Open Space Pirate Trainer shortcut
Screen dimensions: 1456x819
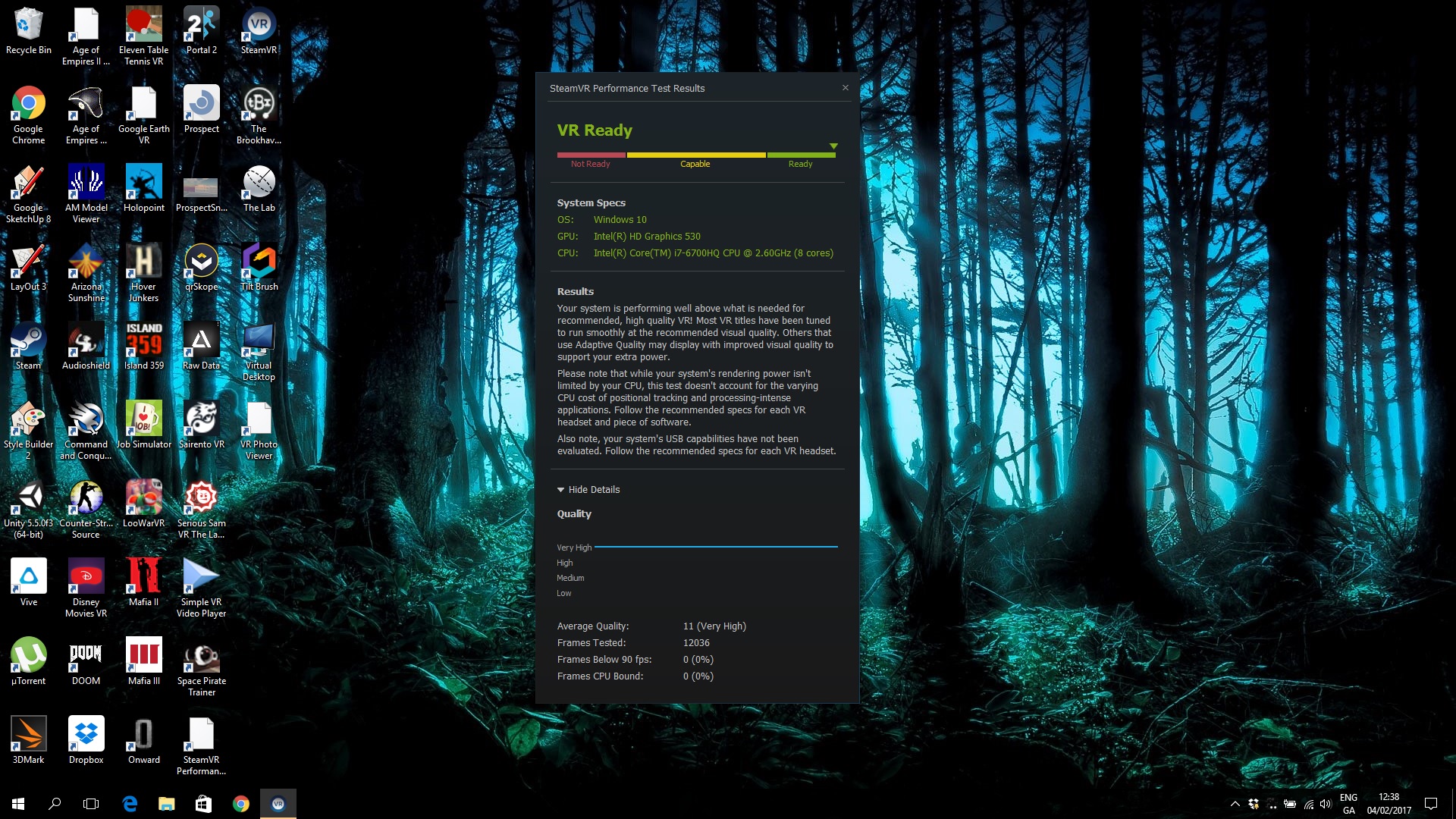click(202, 667)
